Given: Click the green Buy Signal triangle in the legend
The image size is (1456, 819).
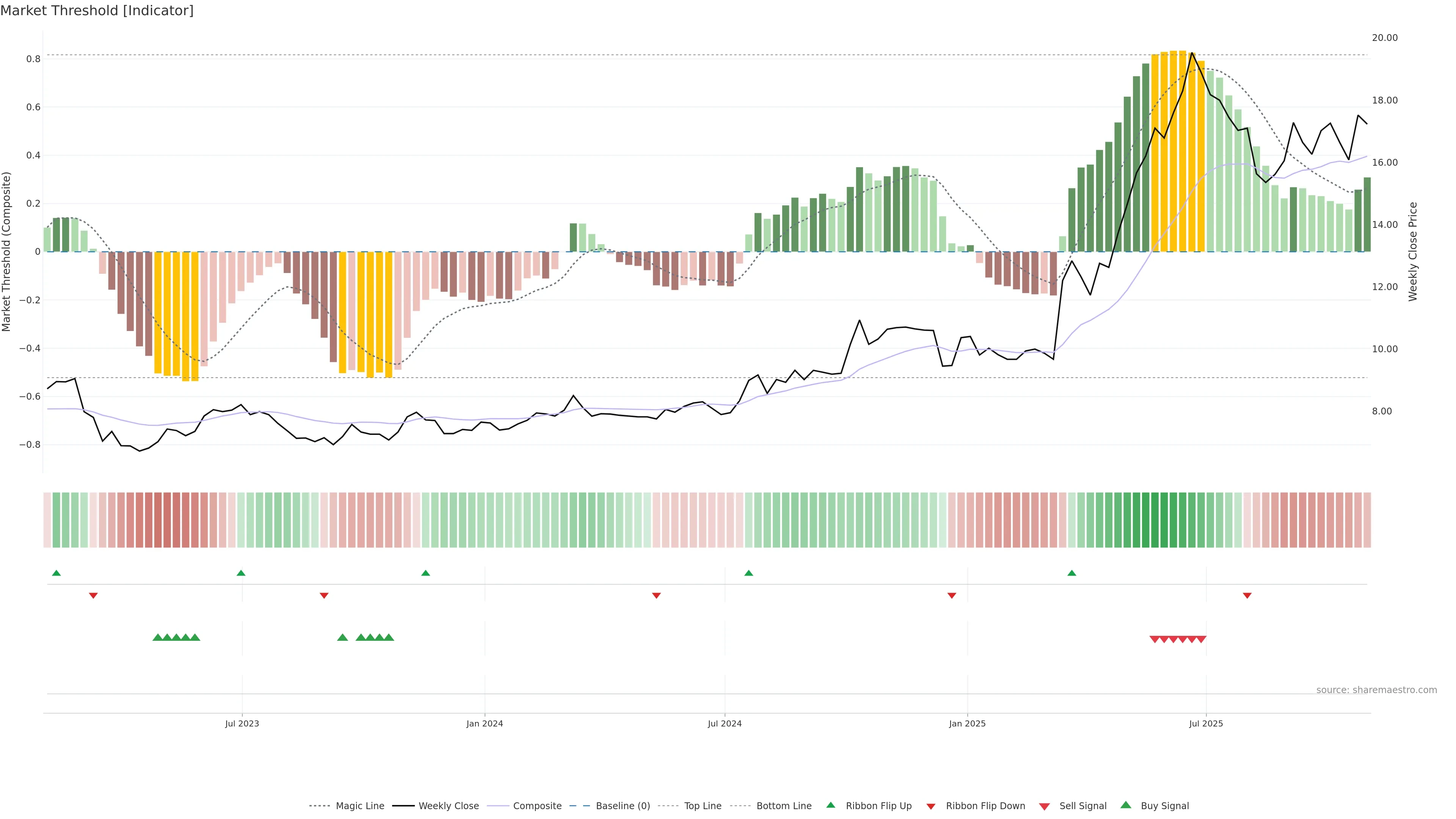Looking at the screenshot, I should click(1126, 805).
